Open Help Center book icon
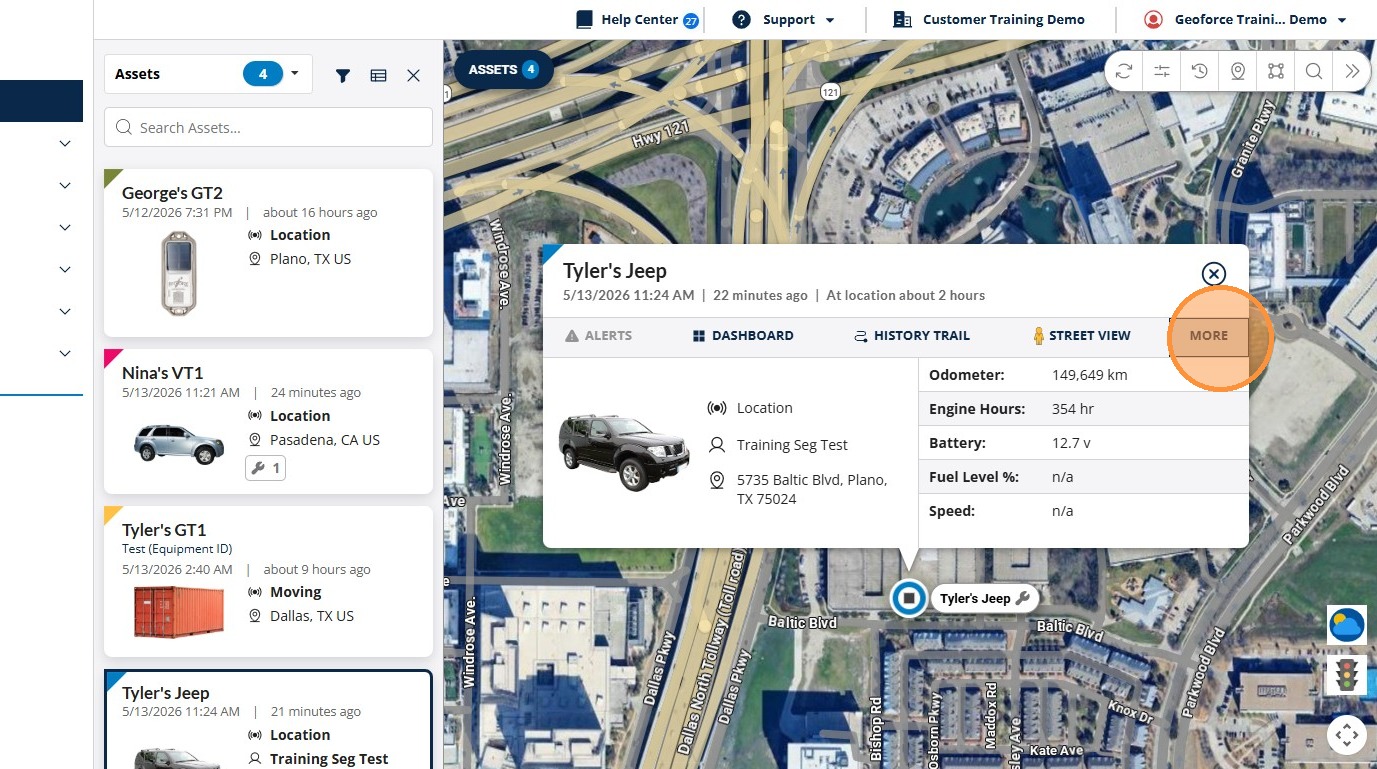This screenshot has width=1377, height=769. [584, 20]
